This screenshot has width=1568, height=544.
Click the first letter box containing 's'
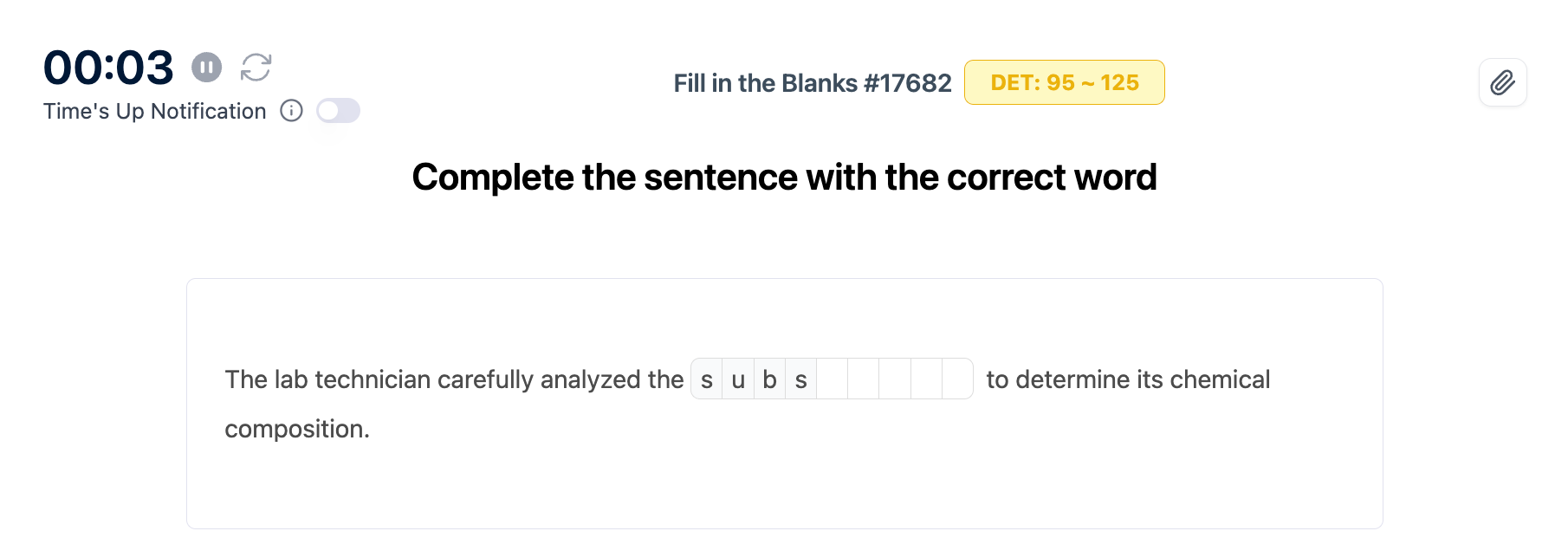click(x=707, y=379)
